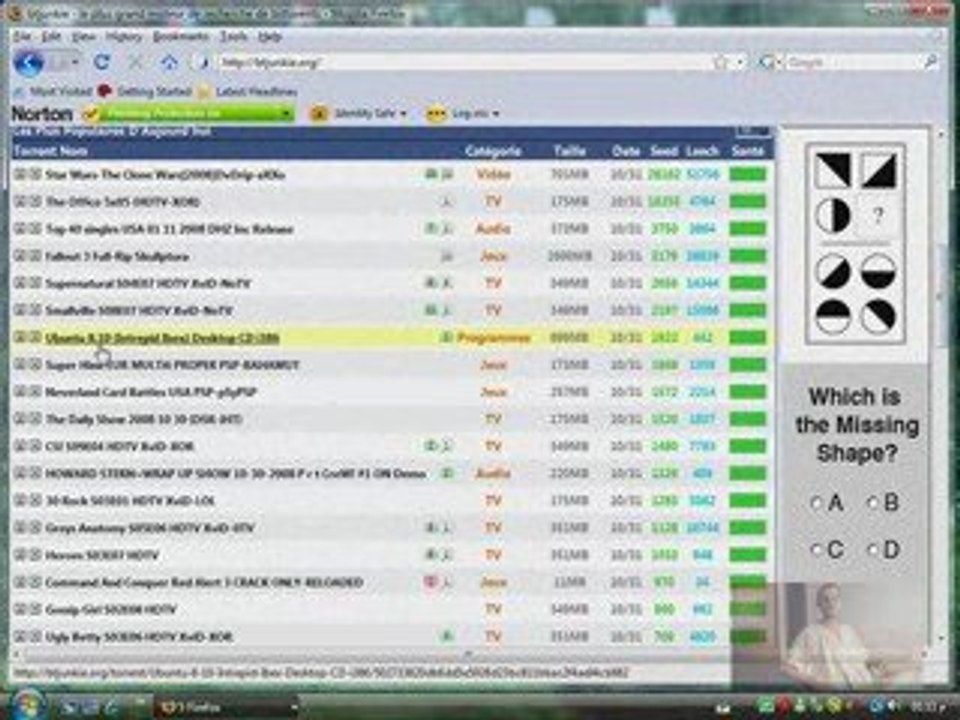Click leftmost icon before Star Wars torrent
Image resolution: width=960 pixels, height=720 pixels.
tap(20, 174)
